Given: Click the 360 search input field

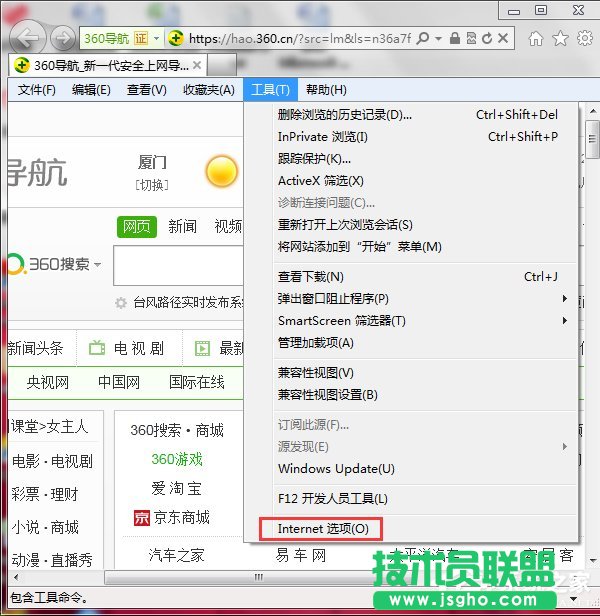Looking at the screenshot, I should click(x=179, y=266).
